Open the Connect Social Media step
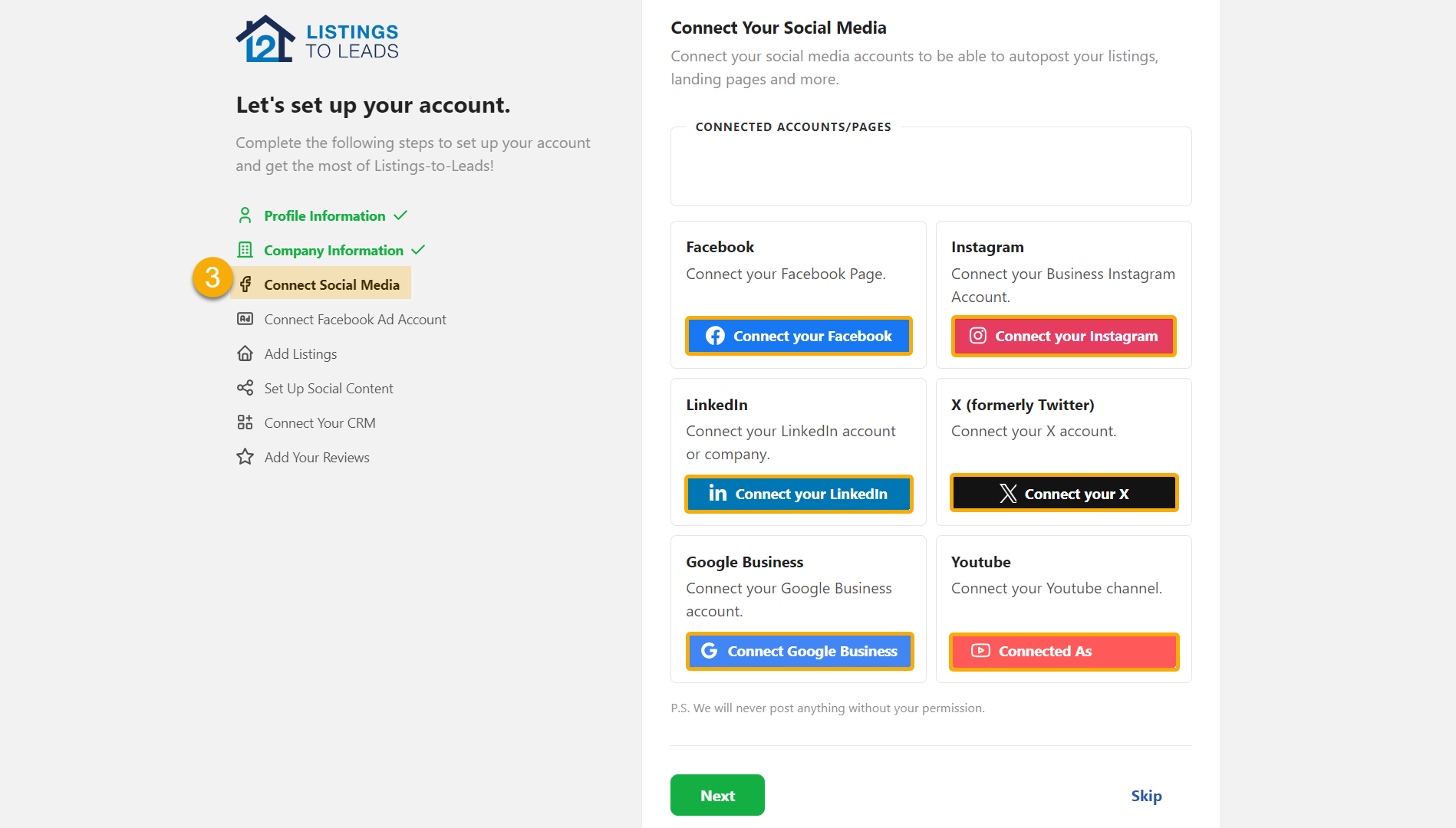This screenshot has height=828, width=1456. (331, 284)
